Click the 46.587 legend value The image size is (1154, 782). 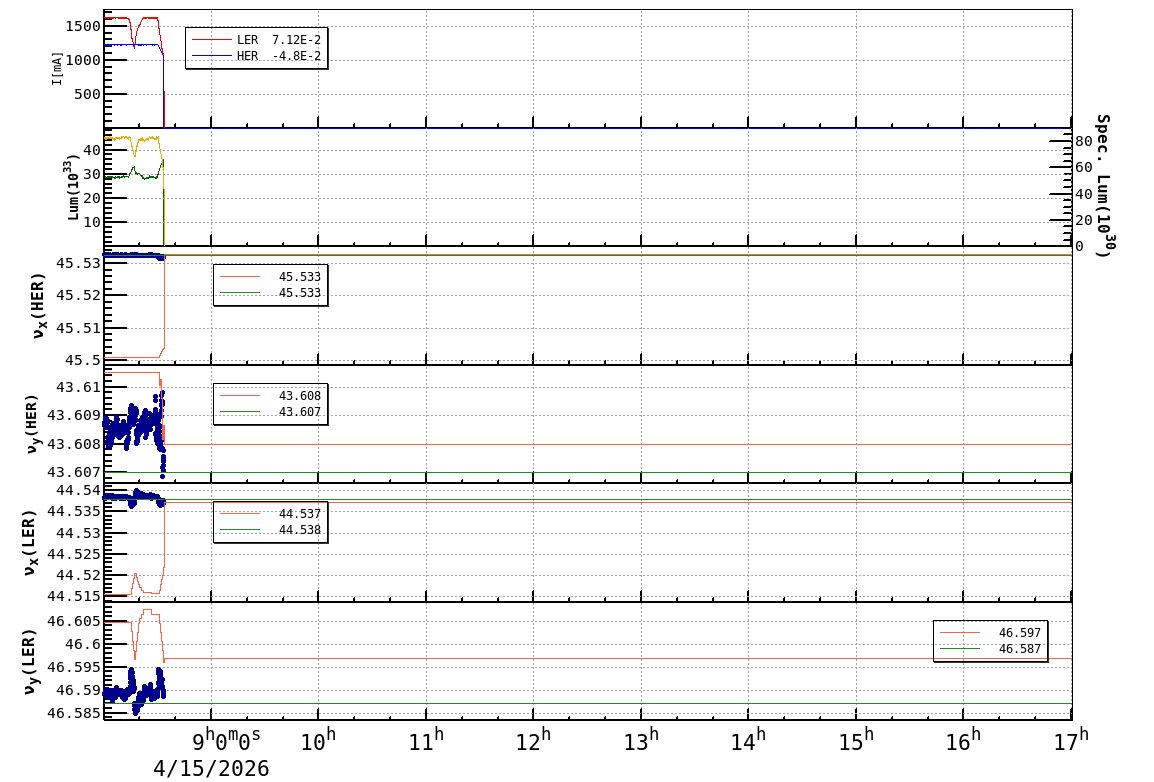pyautogui.click(x=1019, y=649)
